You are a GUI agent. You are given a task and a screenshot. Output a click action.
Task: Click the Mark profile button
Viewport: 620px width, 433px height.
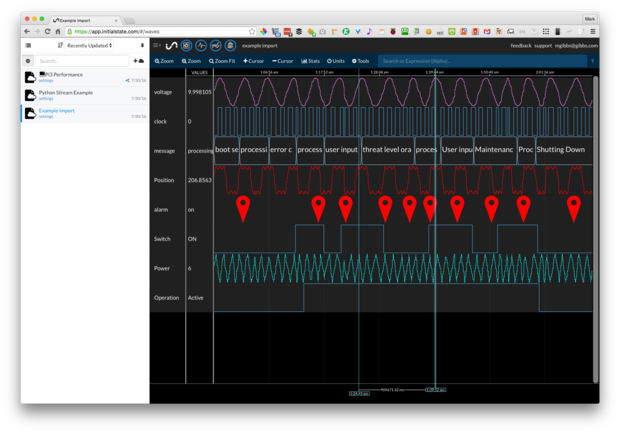tap(590, 19)
